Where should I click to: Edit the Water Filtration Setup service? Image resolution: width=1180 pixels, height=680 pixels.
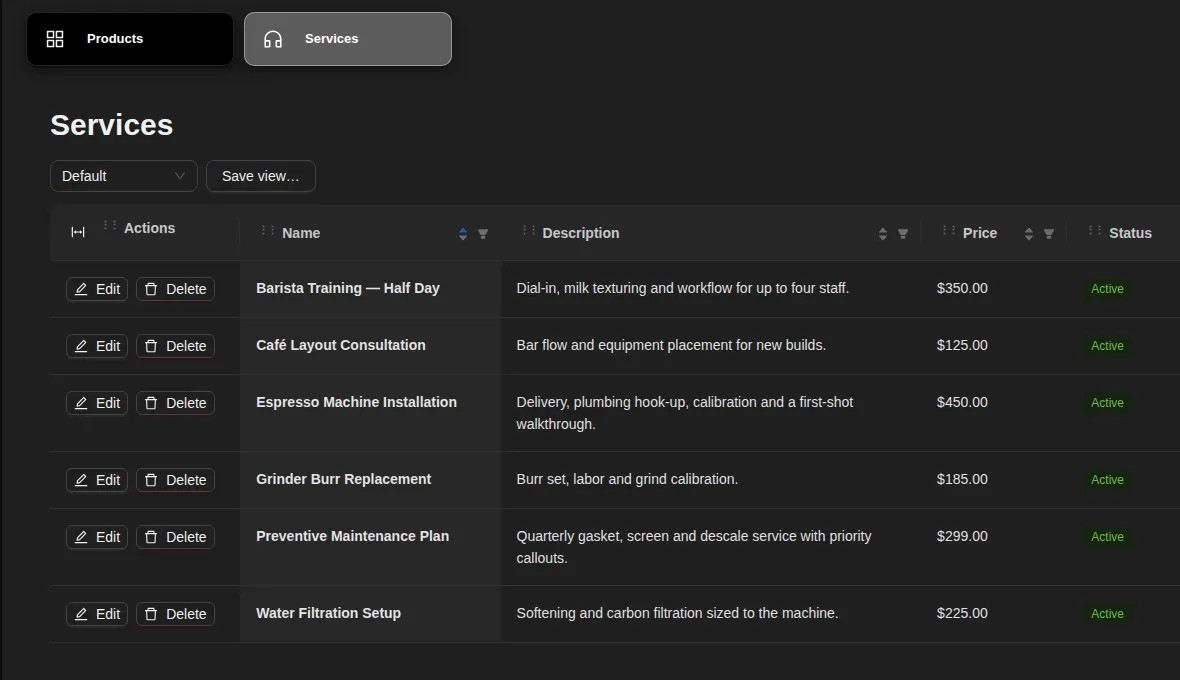[x=97, y=614]
